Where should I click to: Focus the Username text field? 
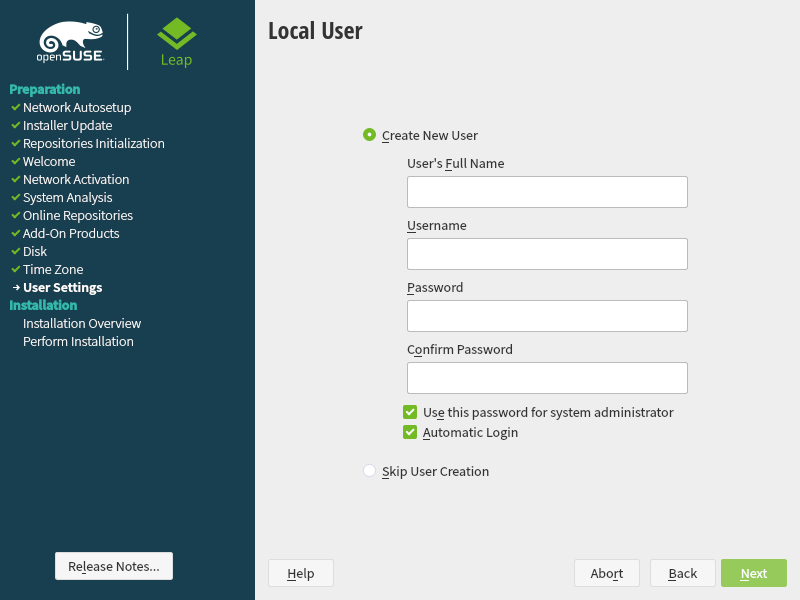[x=547, y=254]
